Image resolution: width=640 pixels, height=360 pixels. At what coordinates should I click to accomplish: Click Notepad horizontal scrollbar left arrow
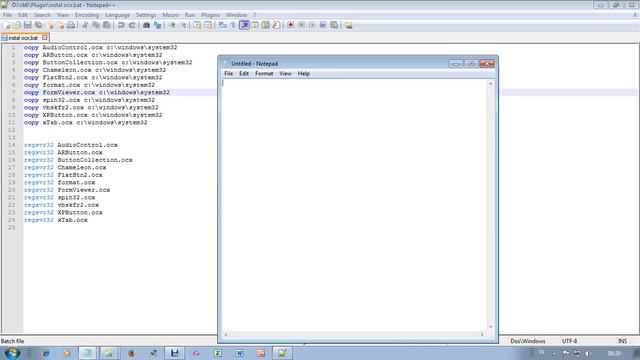[226, 335]
